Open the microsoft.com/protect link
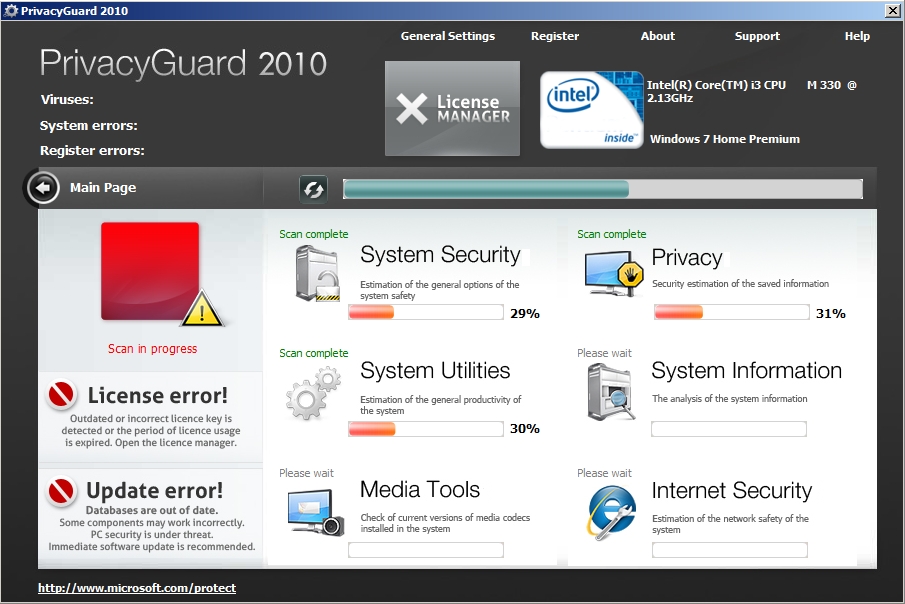 (x=137, y=588)
